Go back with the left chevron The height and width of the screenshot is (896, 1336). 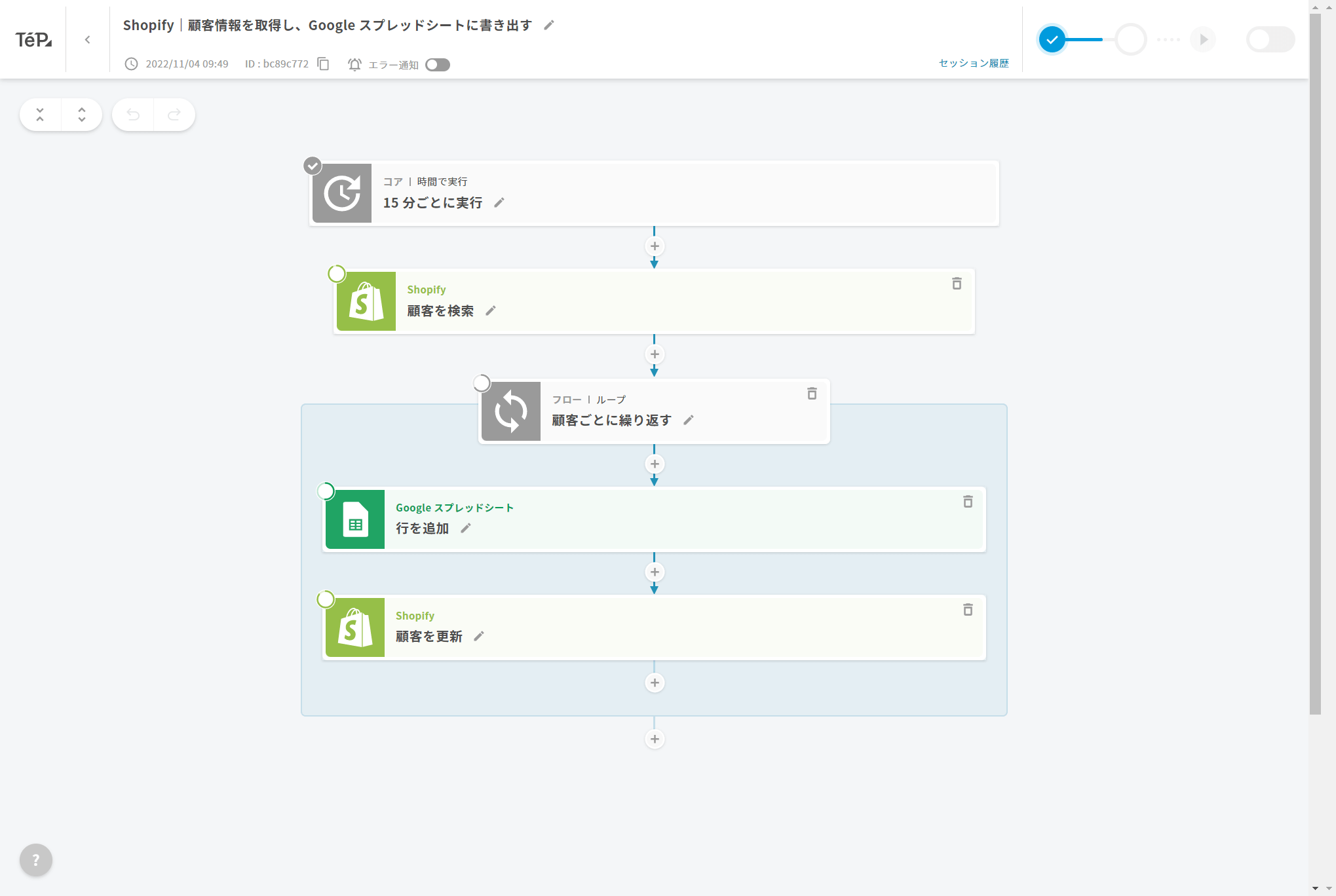(x=88, y=39)
